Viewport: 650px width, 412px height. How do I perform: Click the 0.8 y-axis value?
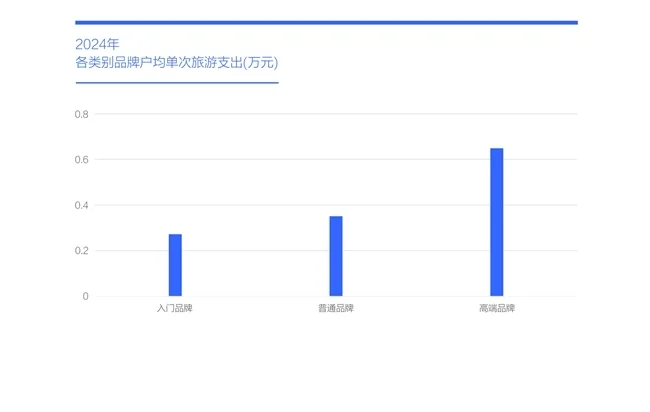click(x=82, y=114)
